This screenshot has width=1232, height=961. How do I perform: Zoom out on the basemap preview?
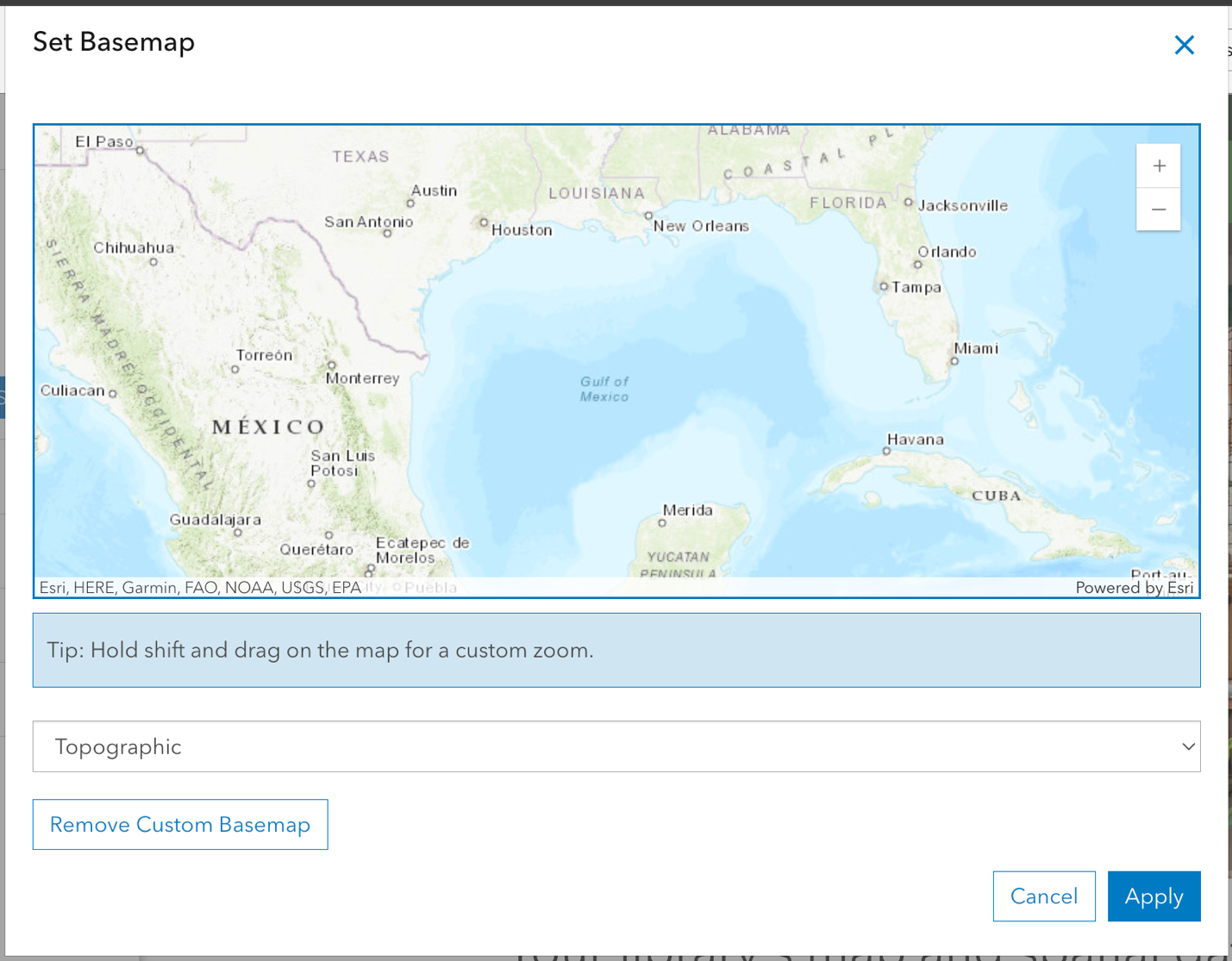click(x=1159, y=209)
